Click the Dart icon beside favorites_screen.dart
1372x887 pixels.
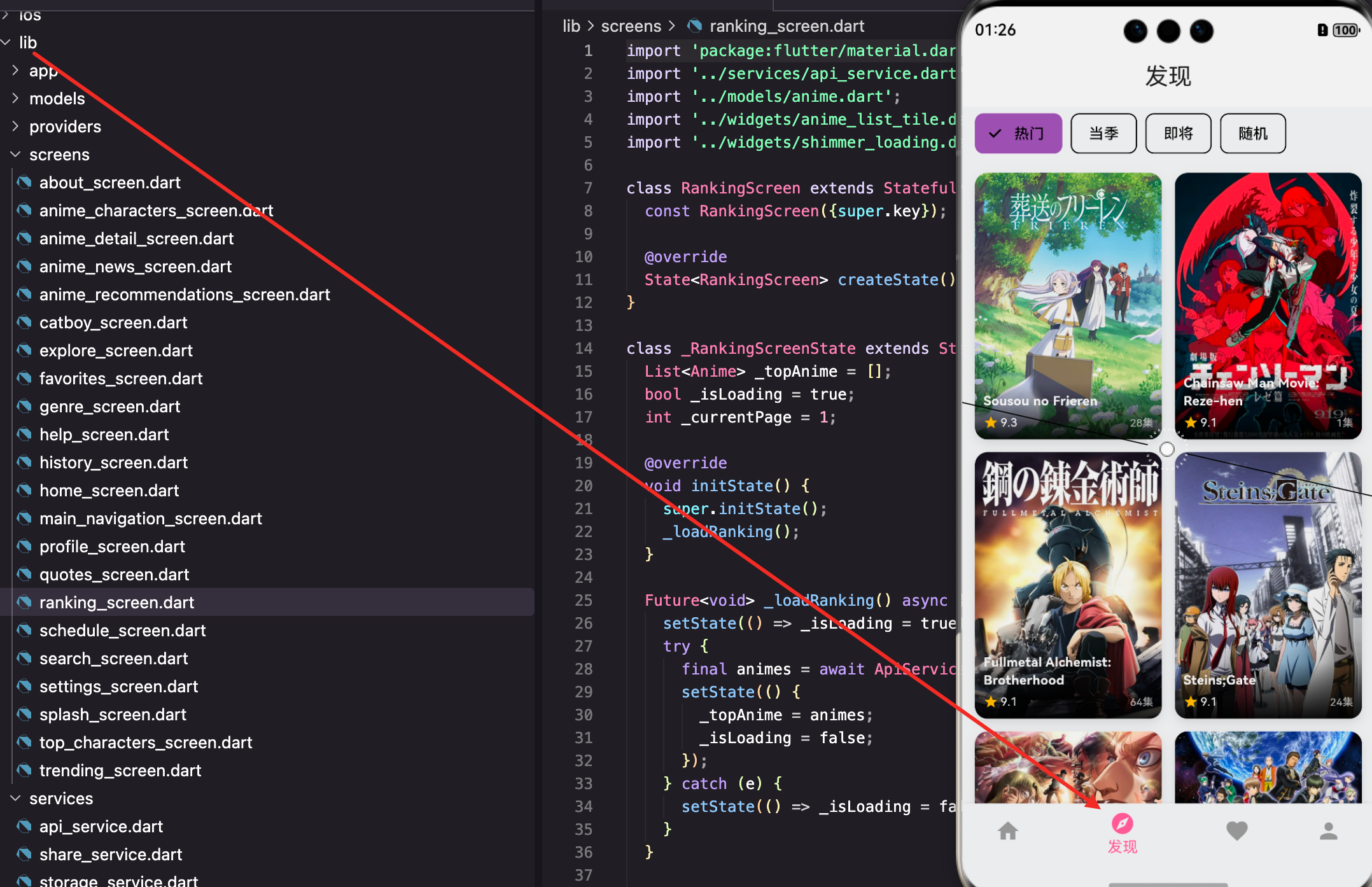[x=24, y=379]
